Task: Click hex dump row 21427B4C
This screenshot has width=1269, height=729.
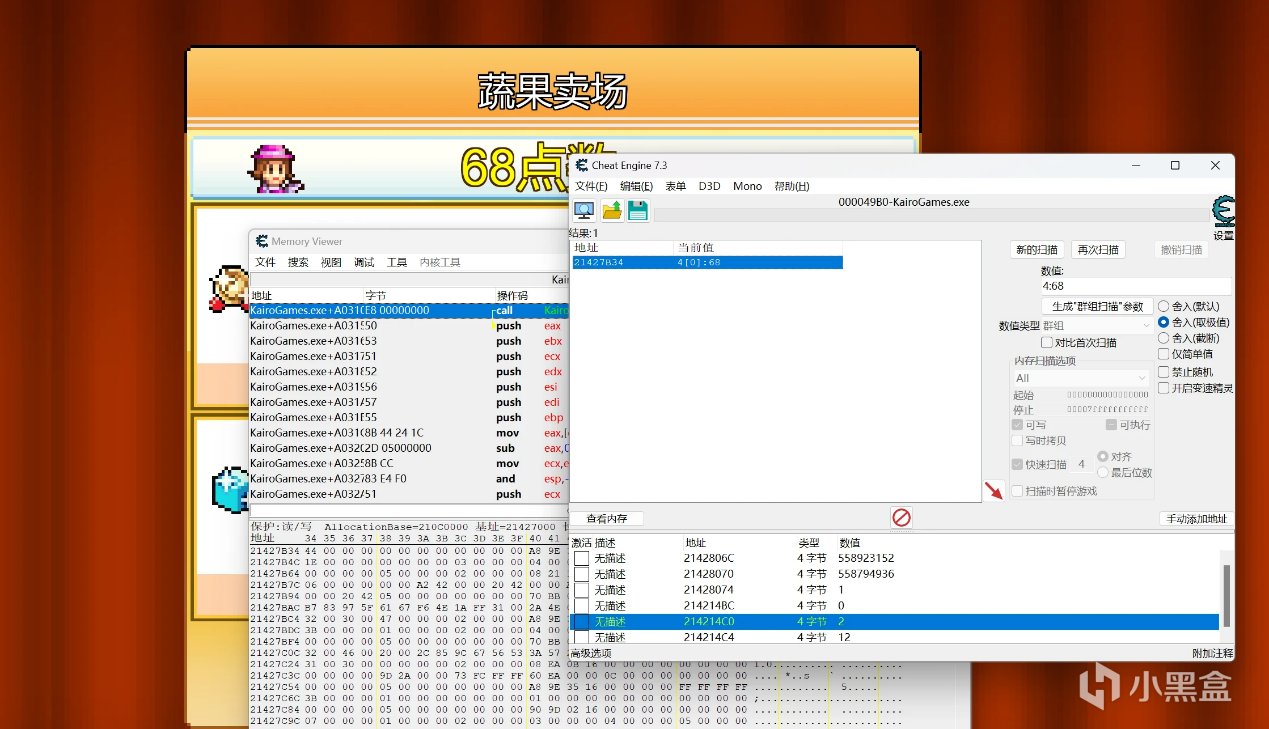Action: (x=409, y=562)
